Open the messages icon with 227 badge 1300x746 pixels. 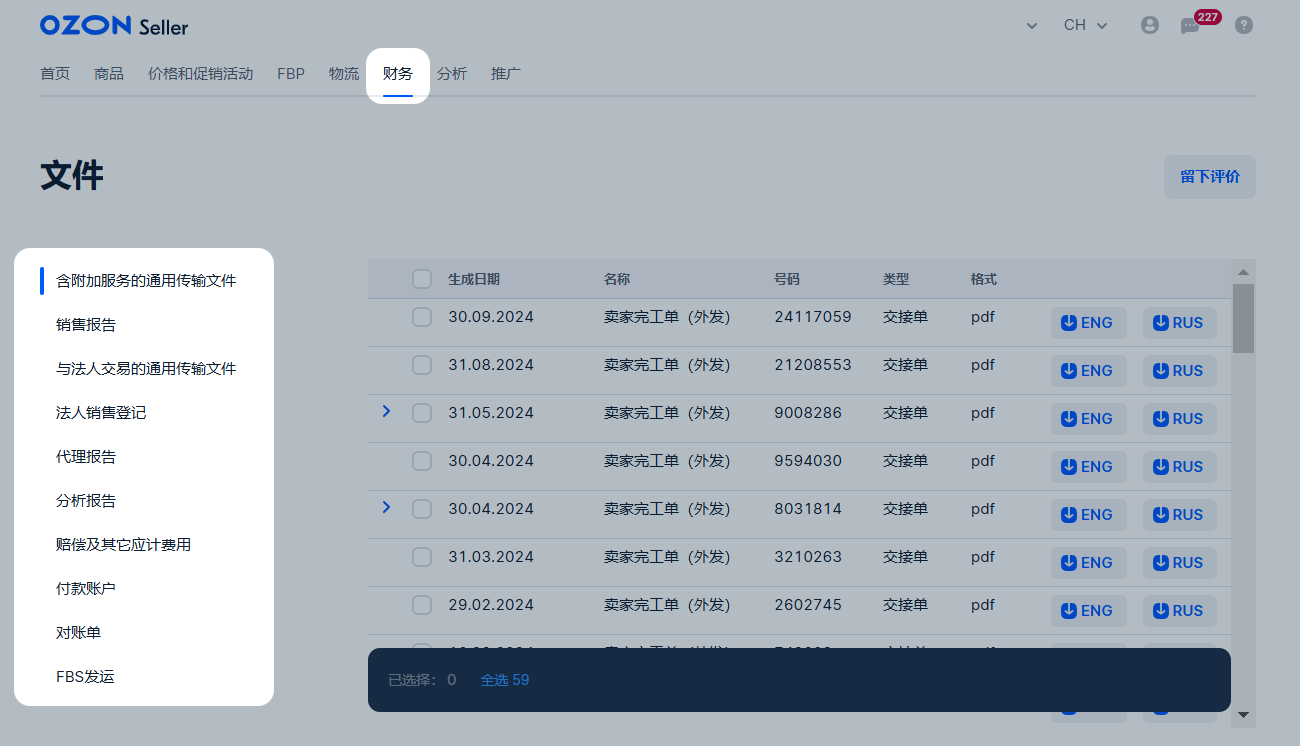point(1190,25)
